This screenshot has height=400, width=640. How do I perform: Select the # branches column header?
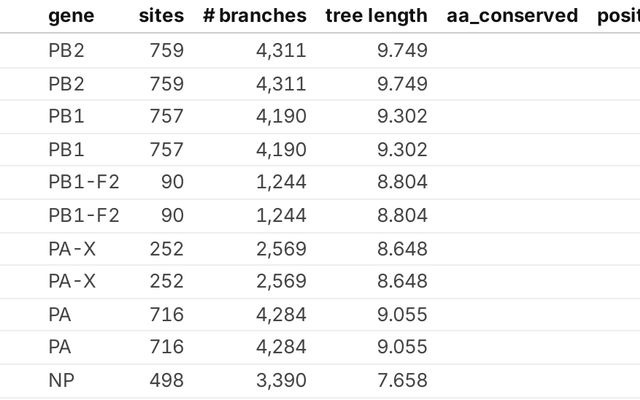(x=254, y=16)
